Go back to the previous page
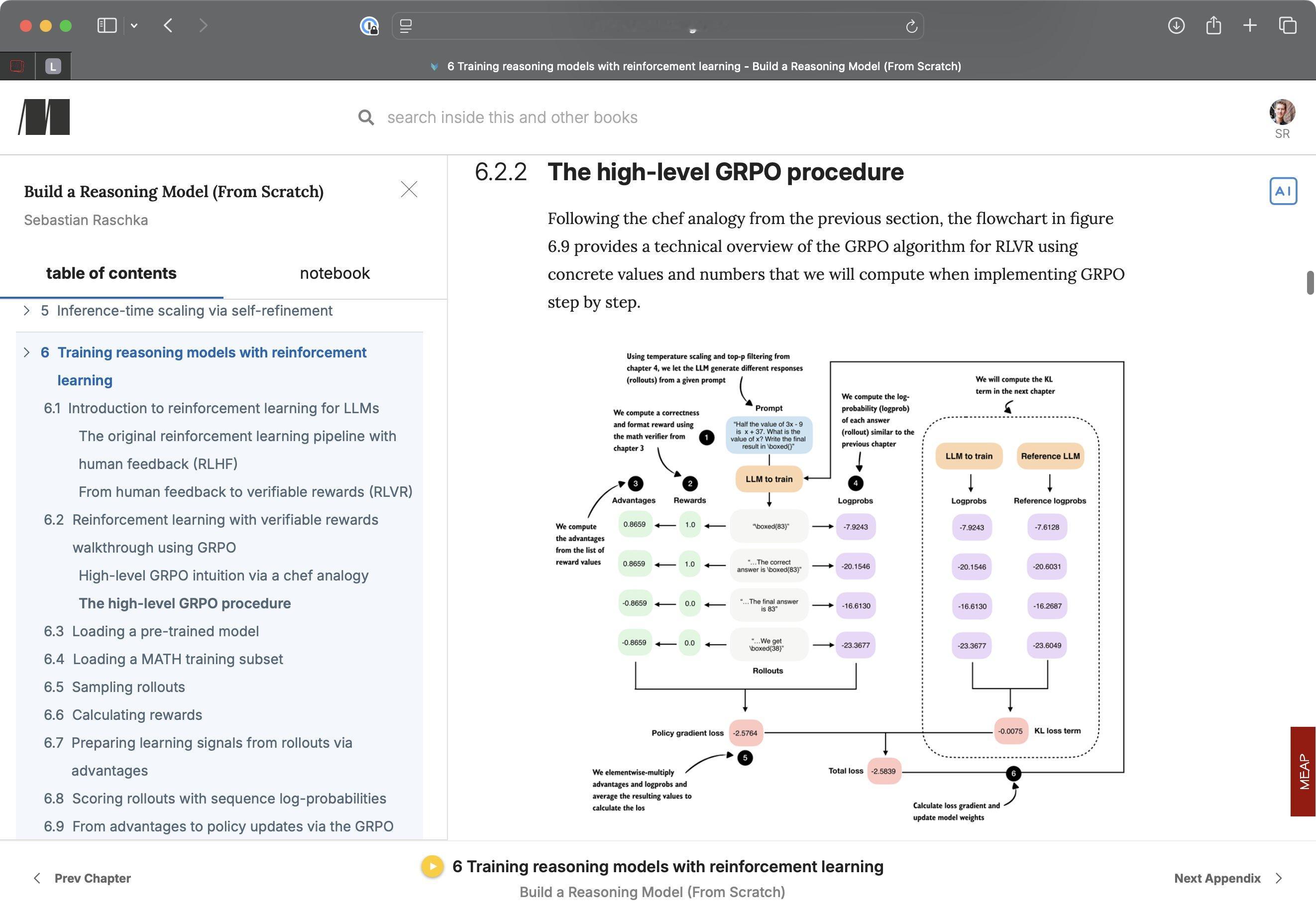 click(x=168, y=25)
